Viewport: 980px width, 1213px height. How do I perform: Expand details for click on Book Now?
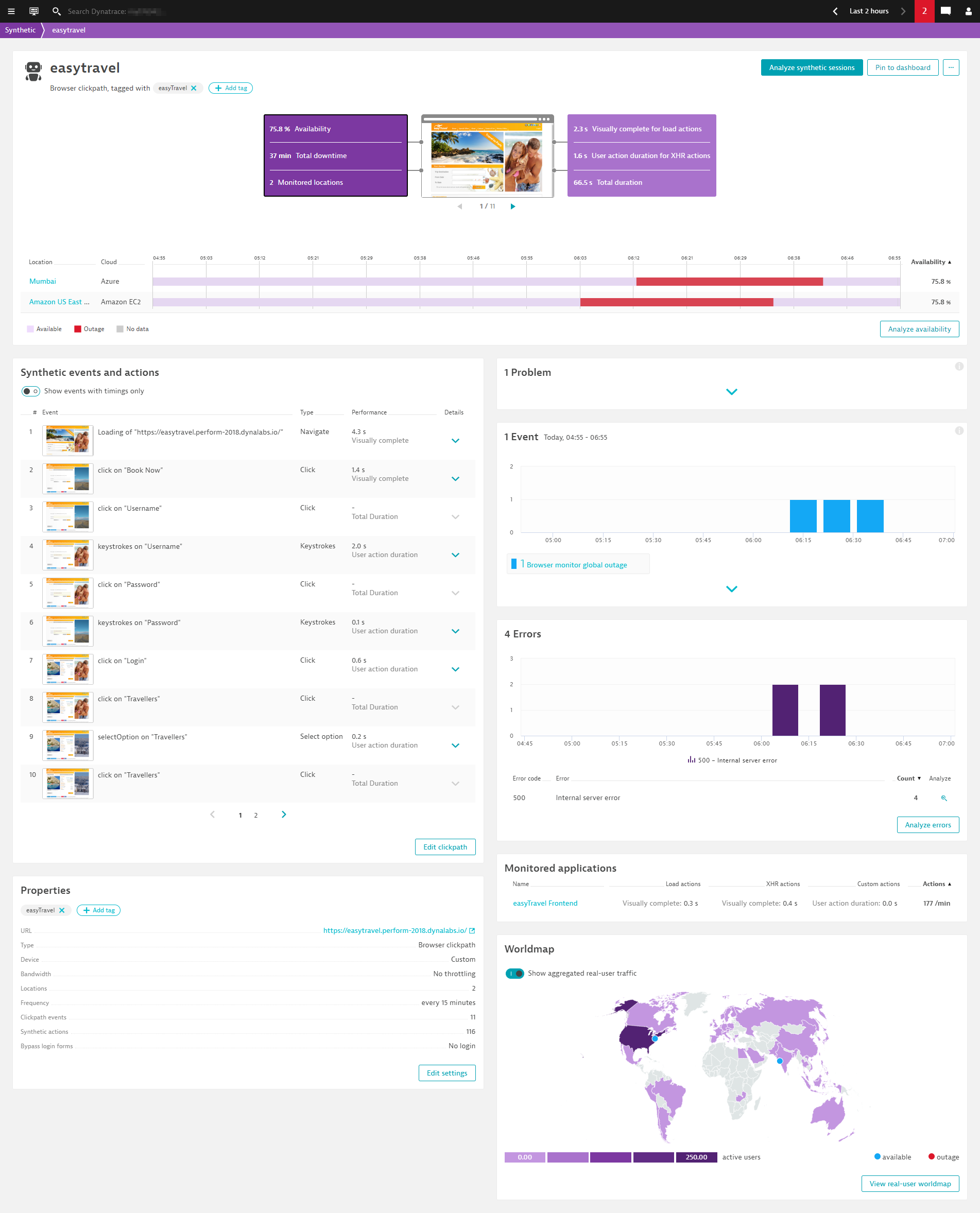point(456,479)
